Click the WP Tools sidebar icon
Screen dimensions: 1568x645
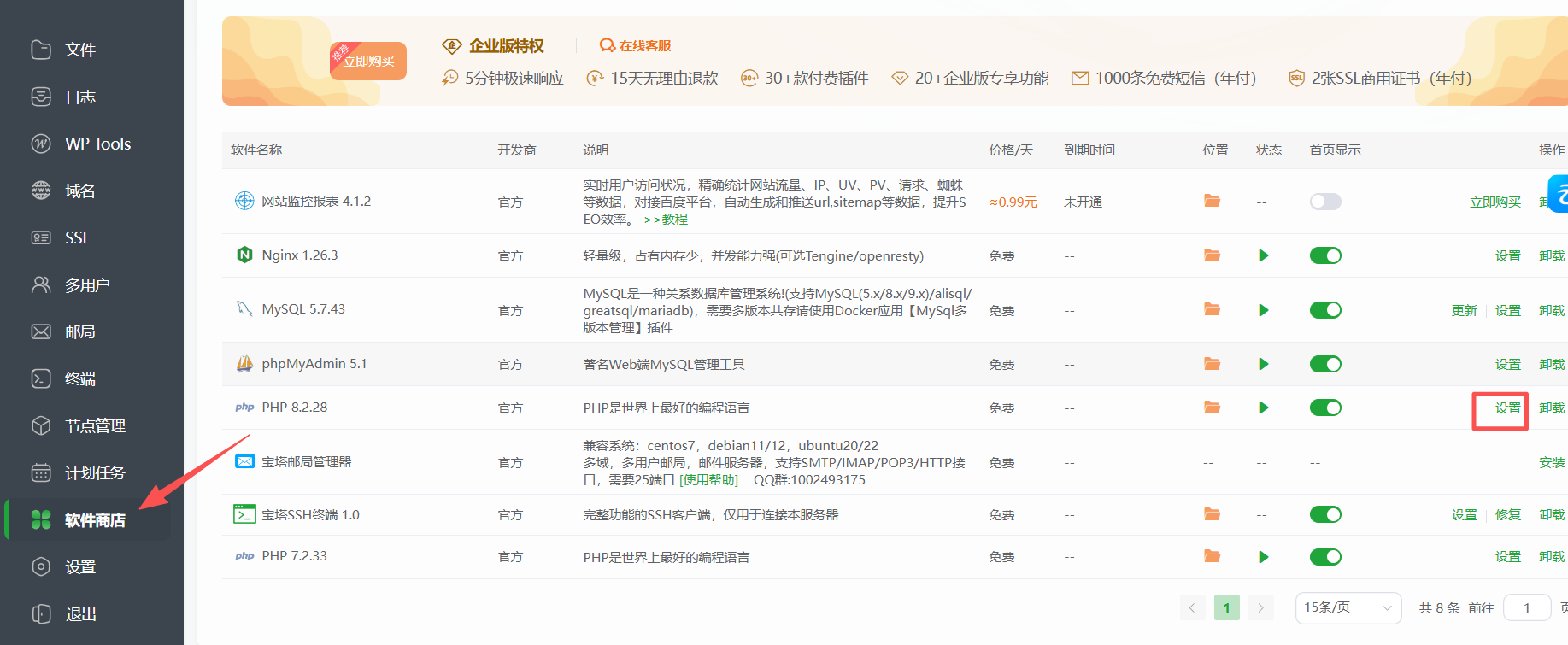click(41, 144)
